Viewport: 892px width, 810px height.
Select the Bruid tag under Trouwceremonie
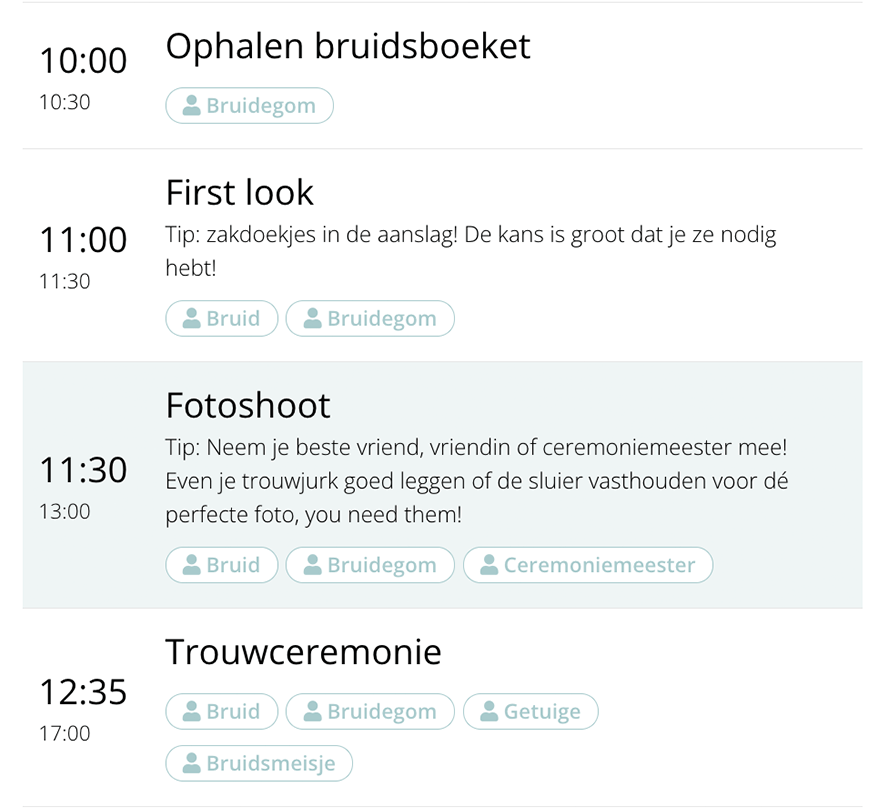222,712
